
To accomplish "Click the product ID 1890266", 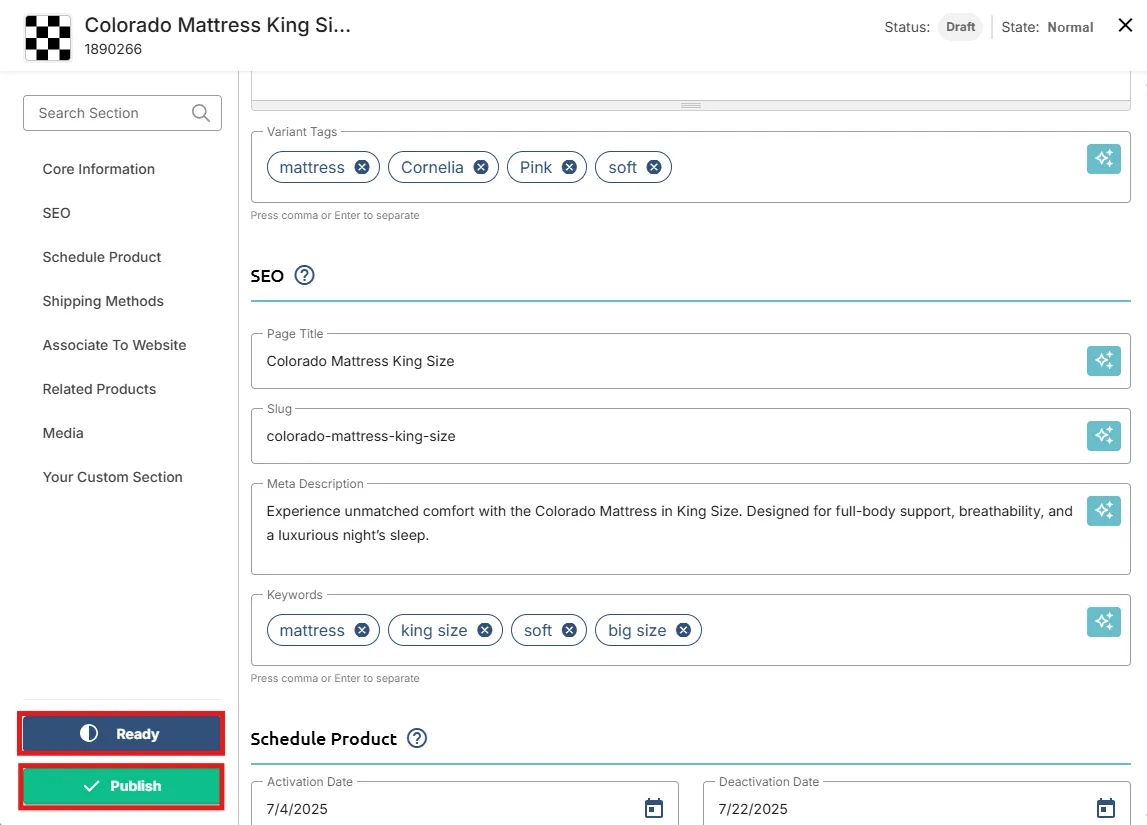I will tap(113, 49).
